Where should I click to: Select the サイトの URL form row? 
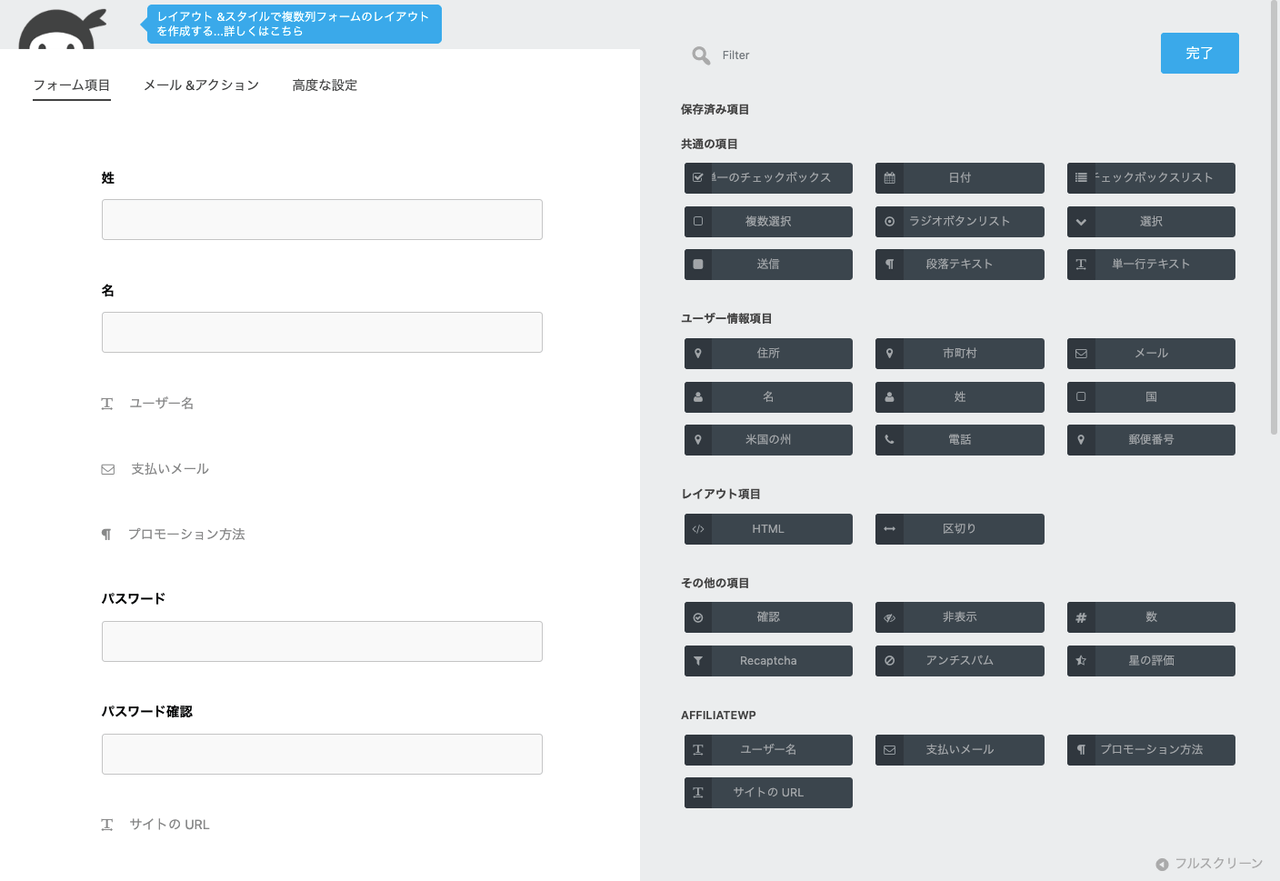[322, 825]
